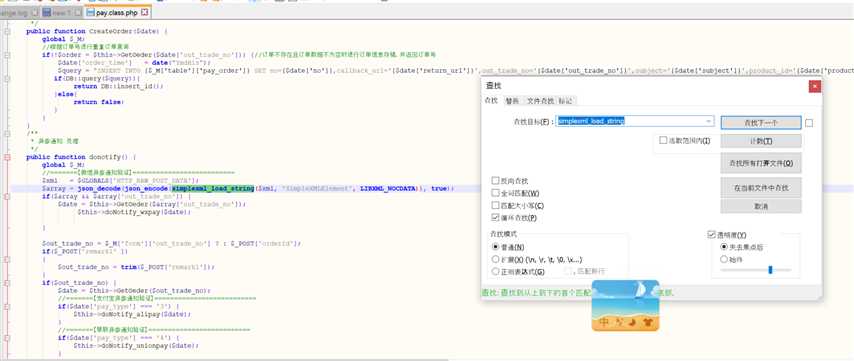Collapse fold marker at if($out_trade_no) line
Image resolution: width=854 pixels, height=361 pixels.
(7, 283)
